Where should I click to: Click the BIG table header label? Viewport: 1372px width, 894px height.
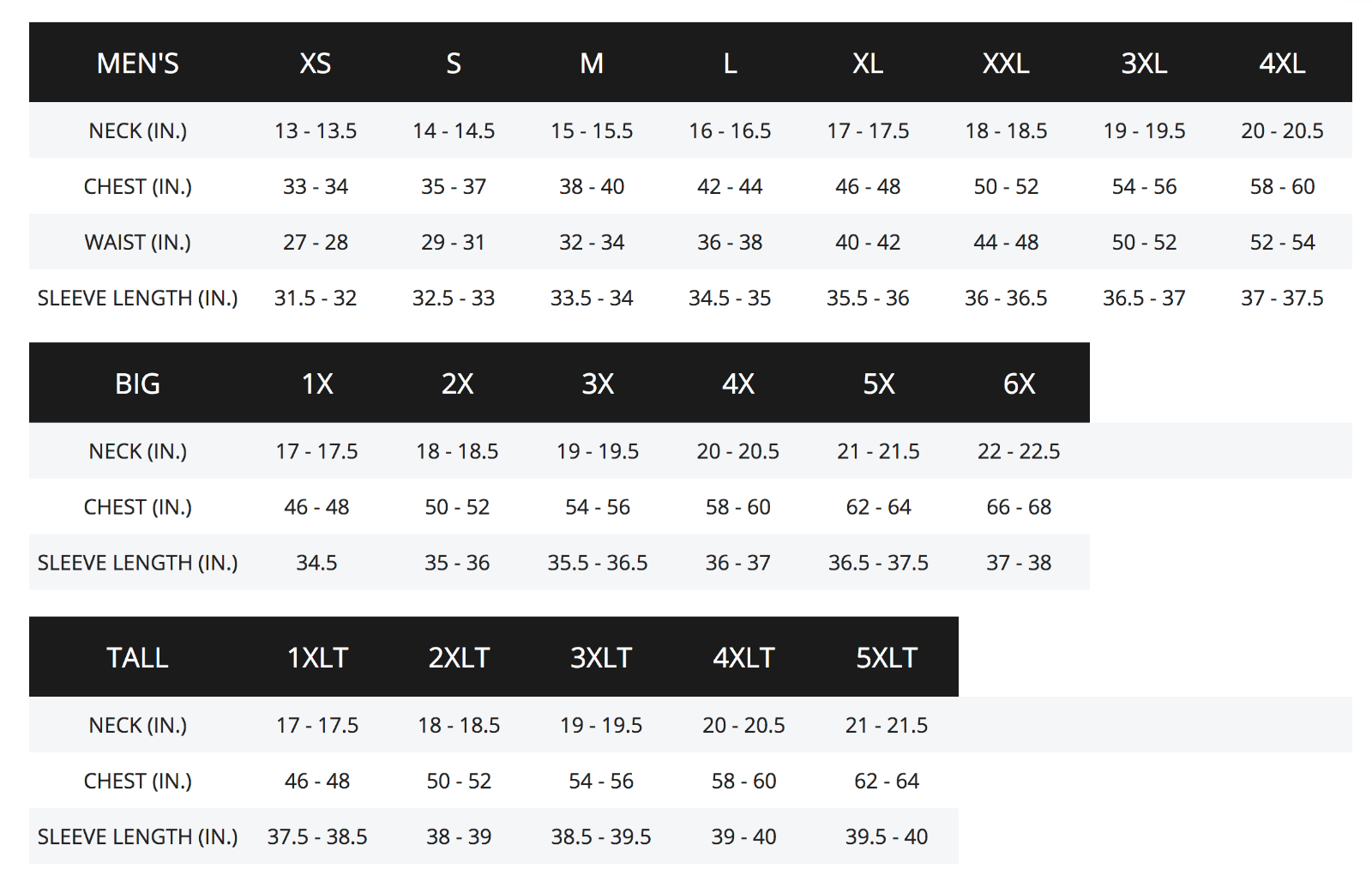tap(137, 384)
